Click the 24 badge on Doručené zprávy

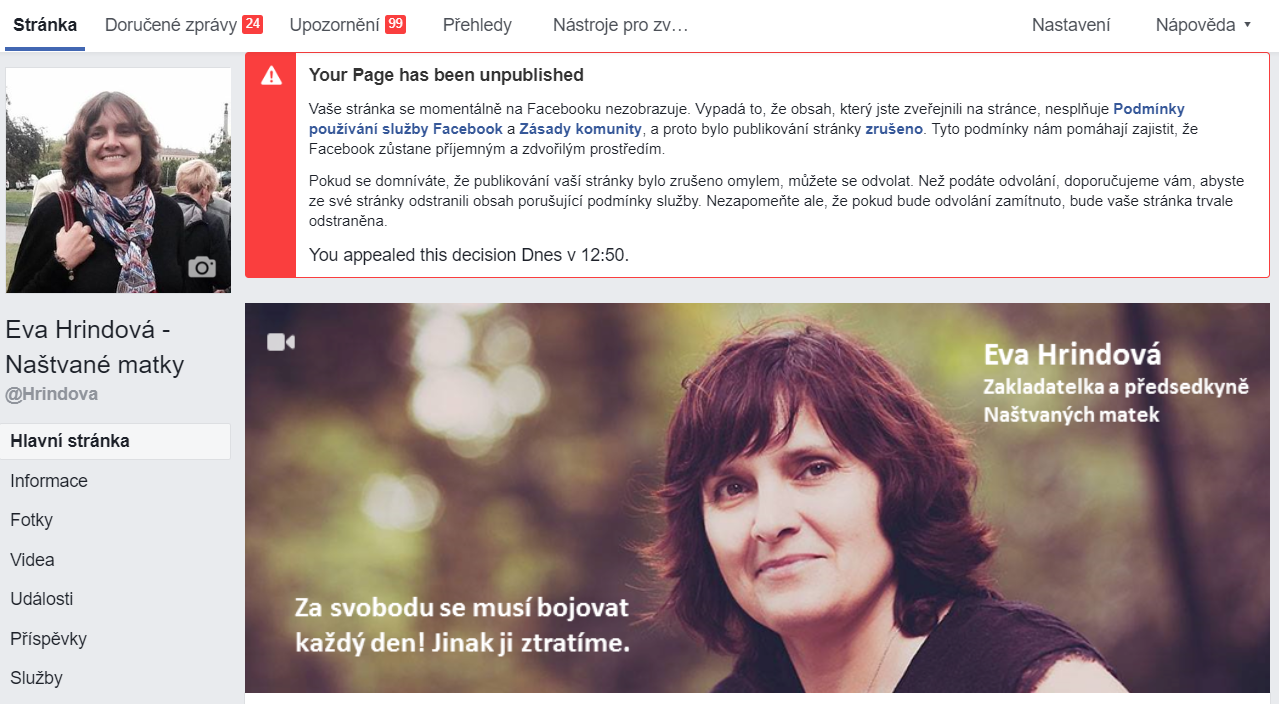[252, 24]
